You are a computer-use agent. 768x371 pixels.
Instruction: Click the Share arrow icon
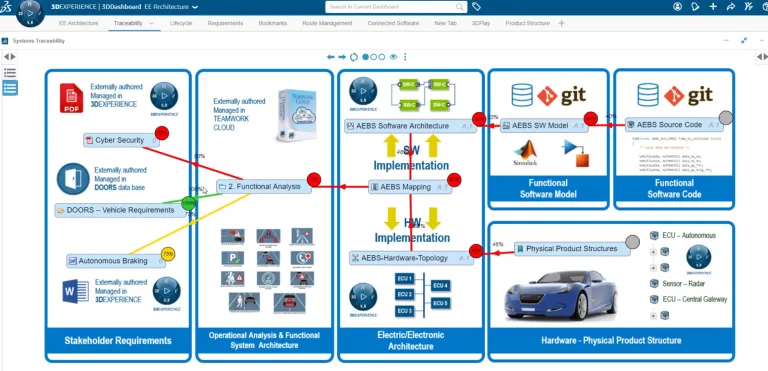(731, 6)
